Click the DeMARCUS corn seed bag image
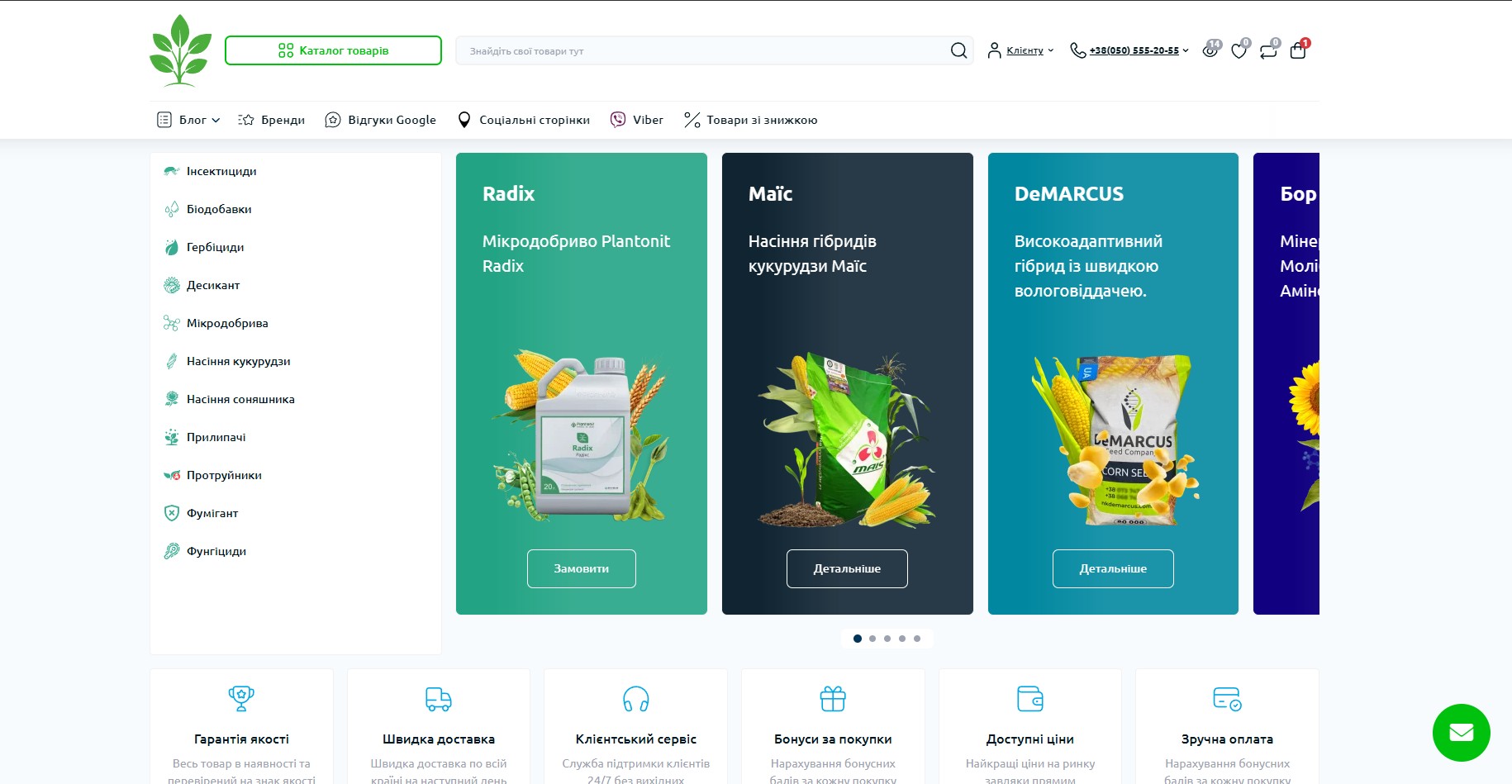Image resolution: width=1512 pixels, height=784 pixels. tap(1114, 440)
